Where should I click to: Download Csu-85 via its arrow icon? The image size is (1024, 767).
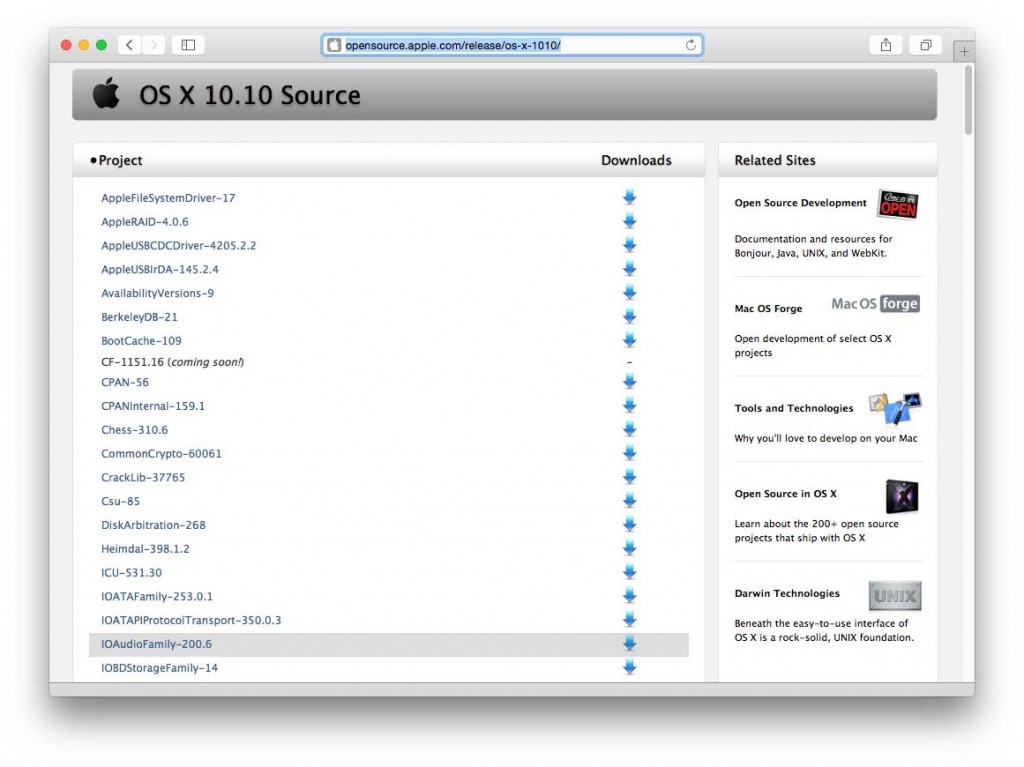click(x=630, y=500)
